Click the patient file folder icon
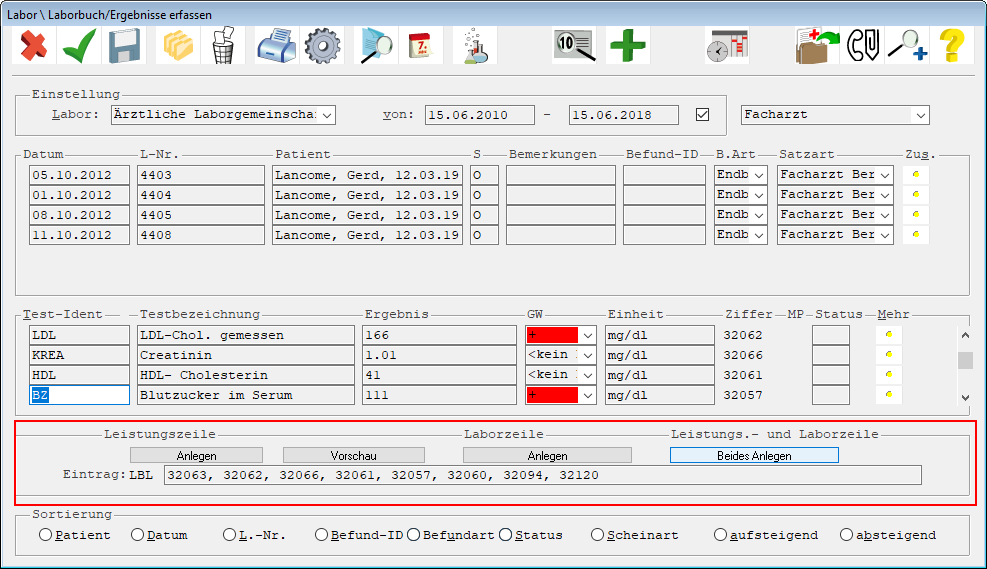The image size is (987, 569). click(817, 46)
